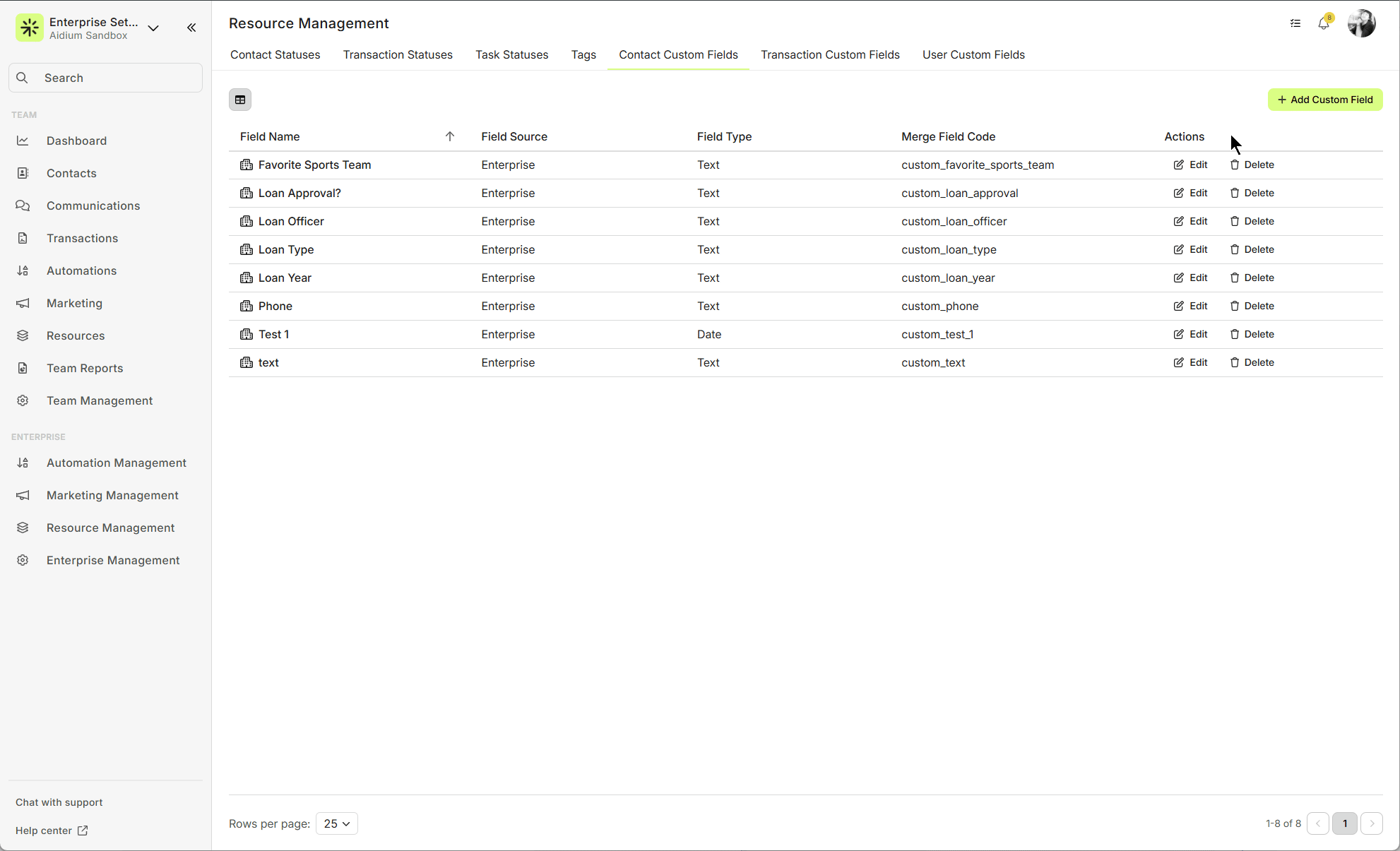Click Add Custom Field button
Viewport: 1400px width, 851px height.
pyautogui.click(x=1325, y=100)
